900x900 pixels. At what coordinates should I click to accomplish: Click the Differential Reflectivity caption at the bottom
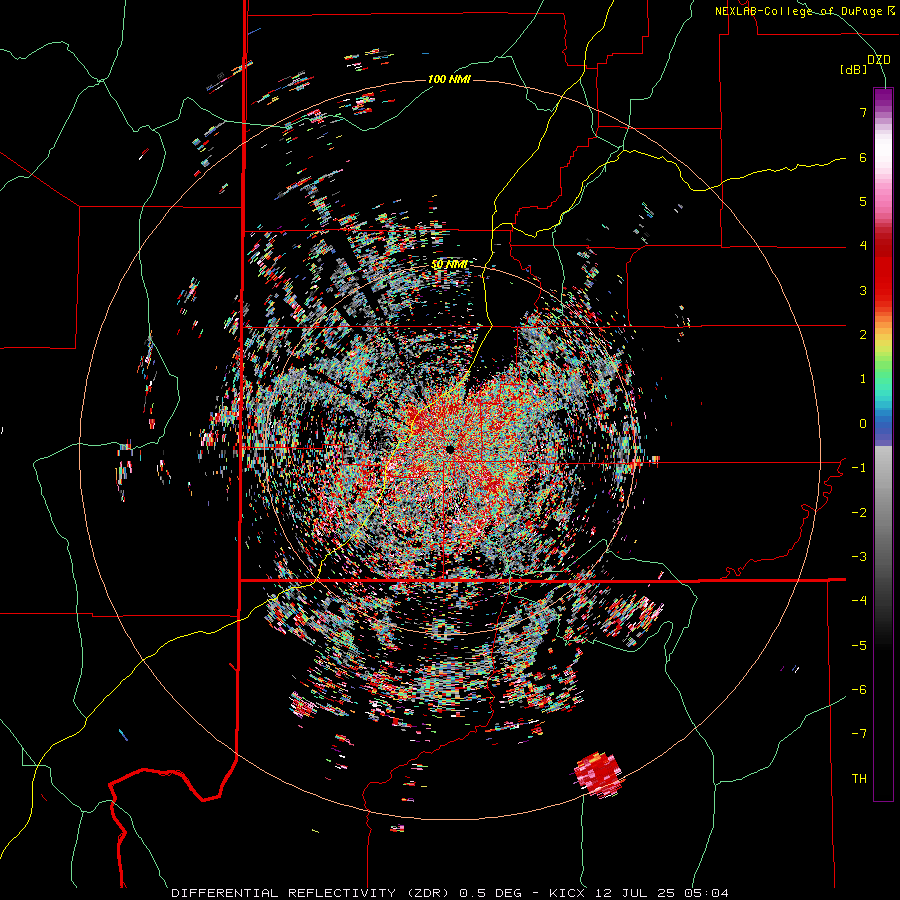(x=449, y=893)
